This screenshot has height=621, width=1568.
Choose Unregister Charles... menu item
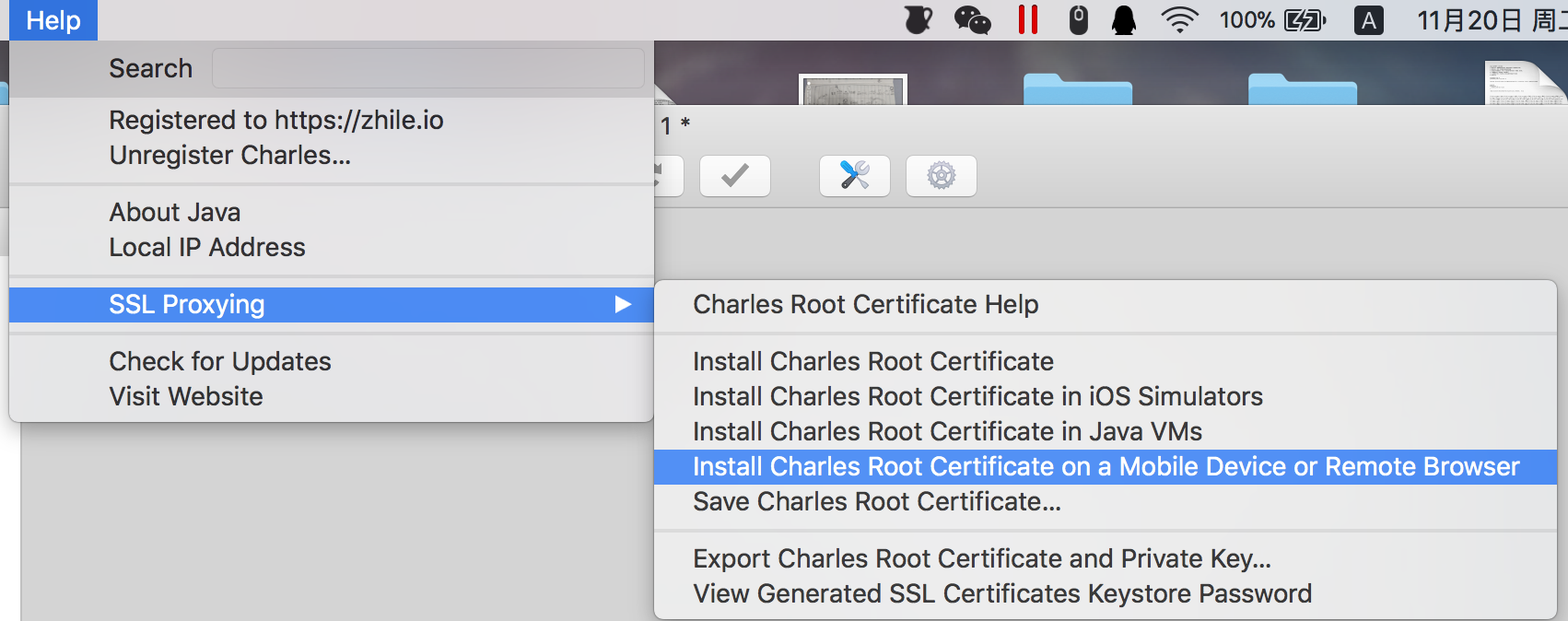[x=332, y=155]
